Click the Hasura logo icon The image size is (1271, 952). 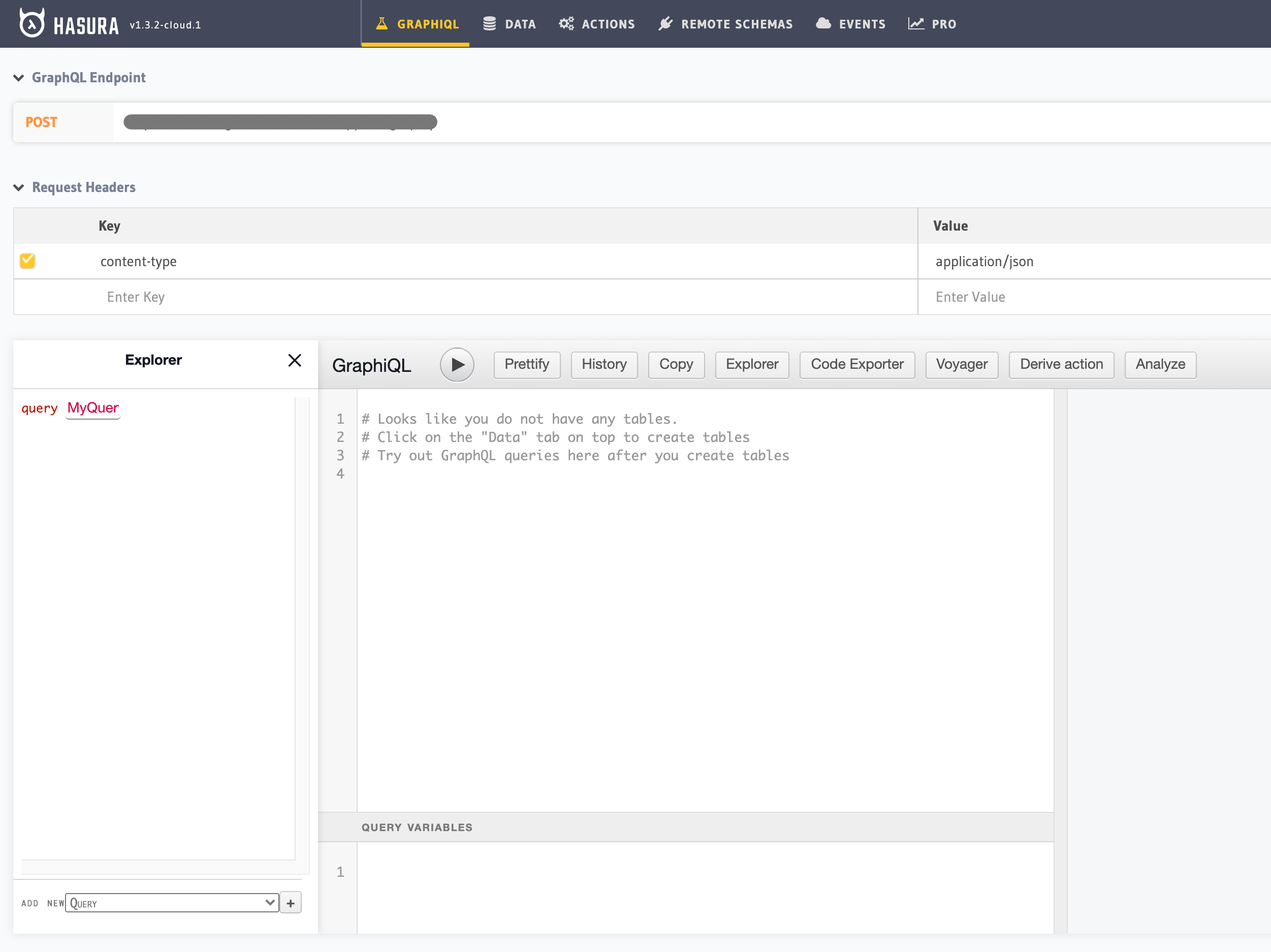click(x=31, y=23)
